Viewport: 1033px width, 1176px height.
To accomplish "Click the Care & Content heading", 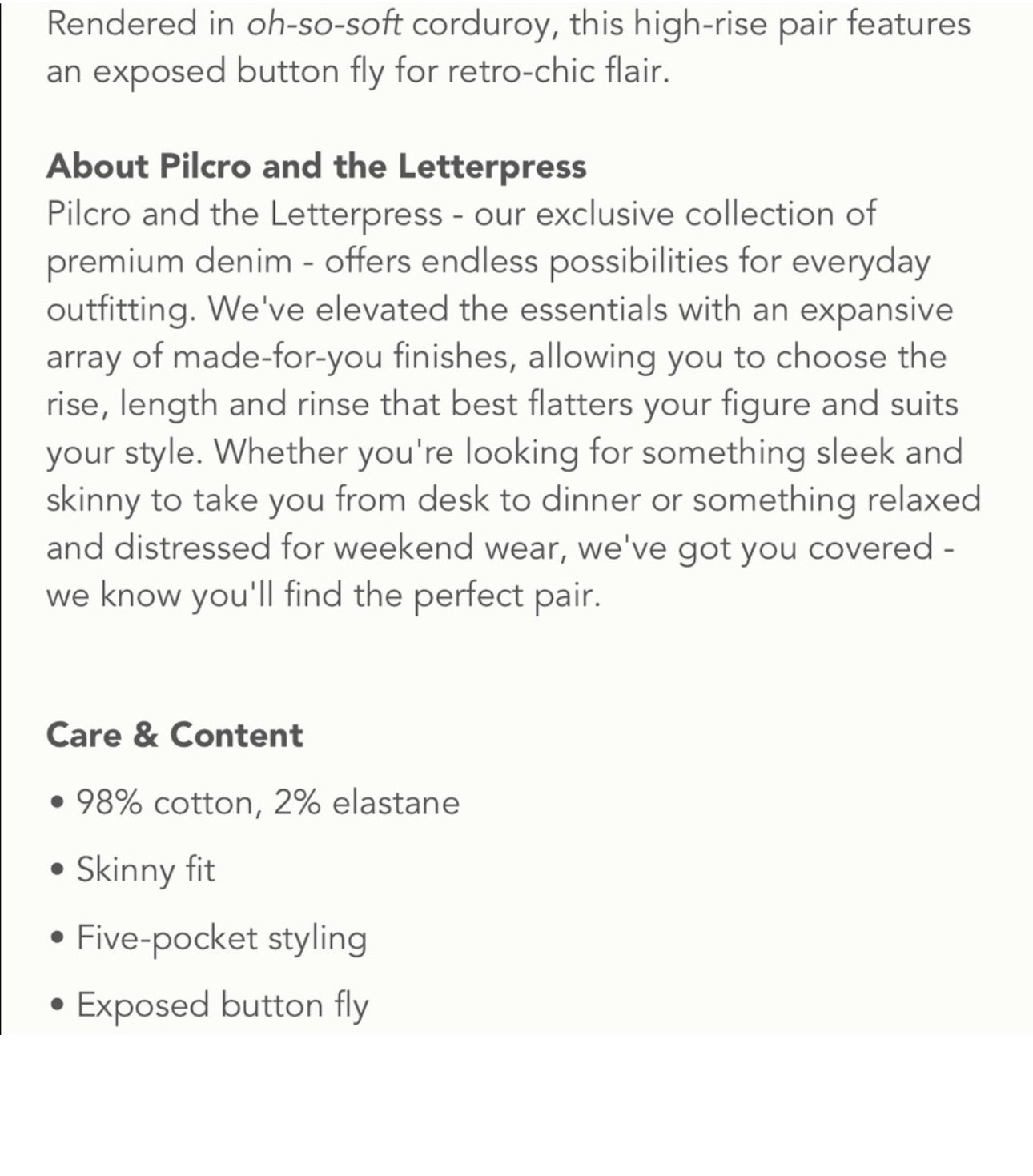I will coord(175,735).
